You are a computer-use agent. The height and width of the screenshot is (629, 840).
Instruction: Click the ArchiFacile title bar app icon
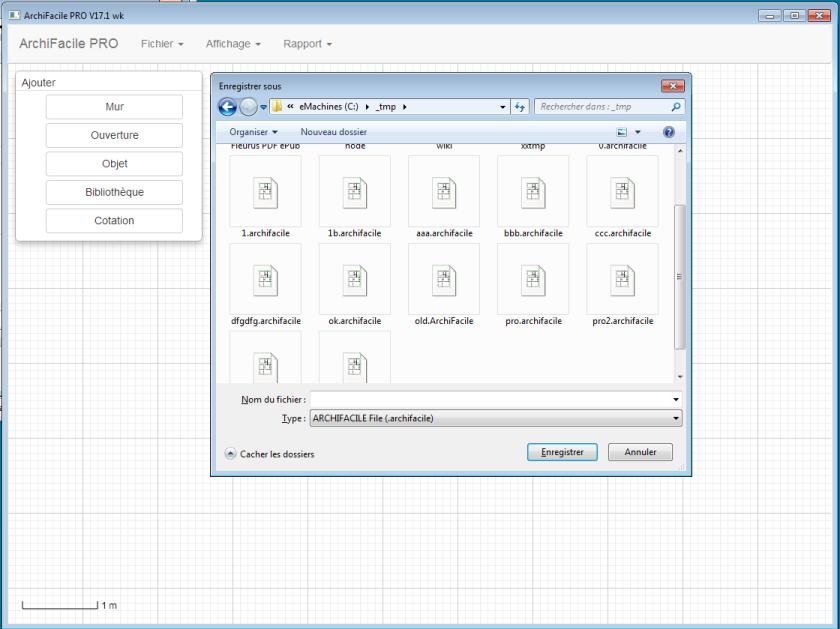(14, 16)
